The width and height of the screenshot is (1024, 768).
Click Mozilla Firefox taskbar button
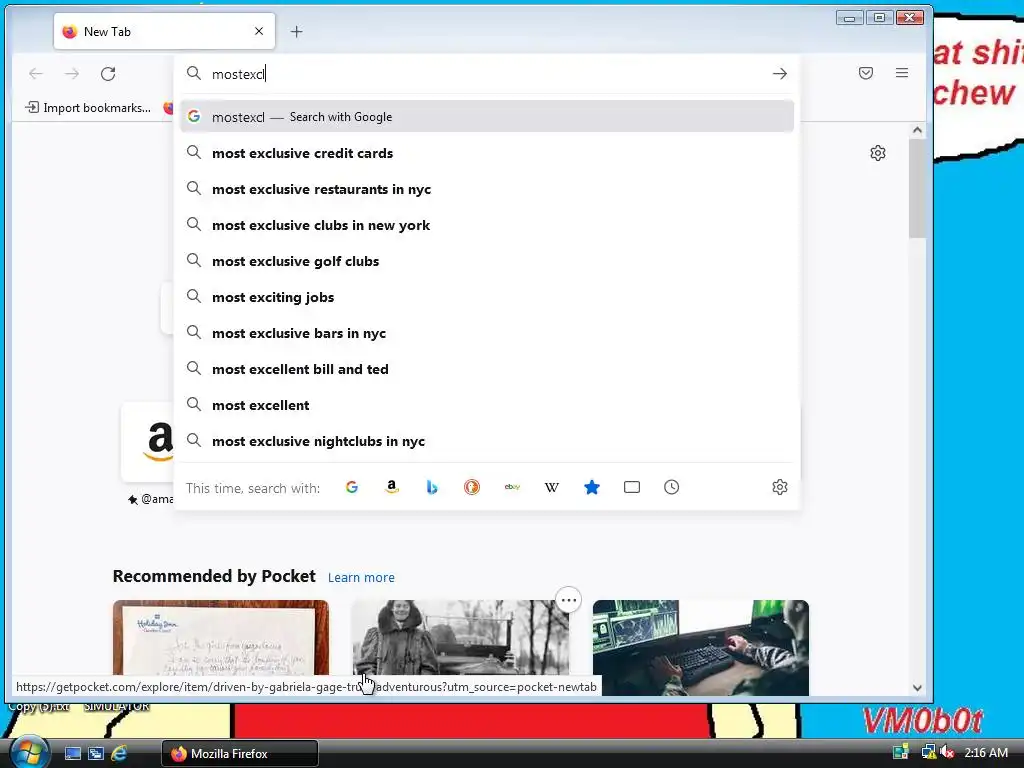240,753
